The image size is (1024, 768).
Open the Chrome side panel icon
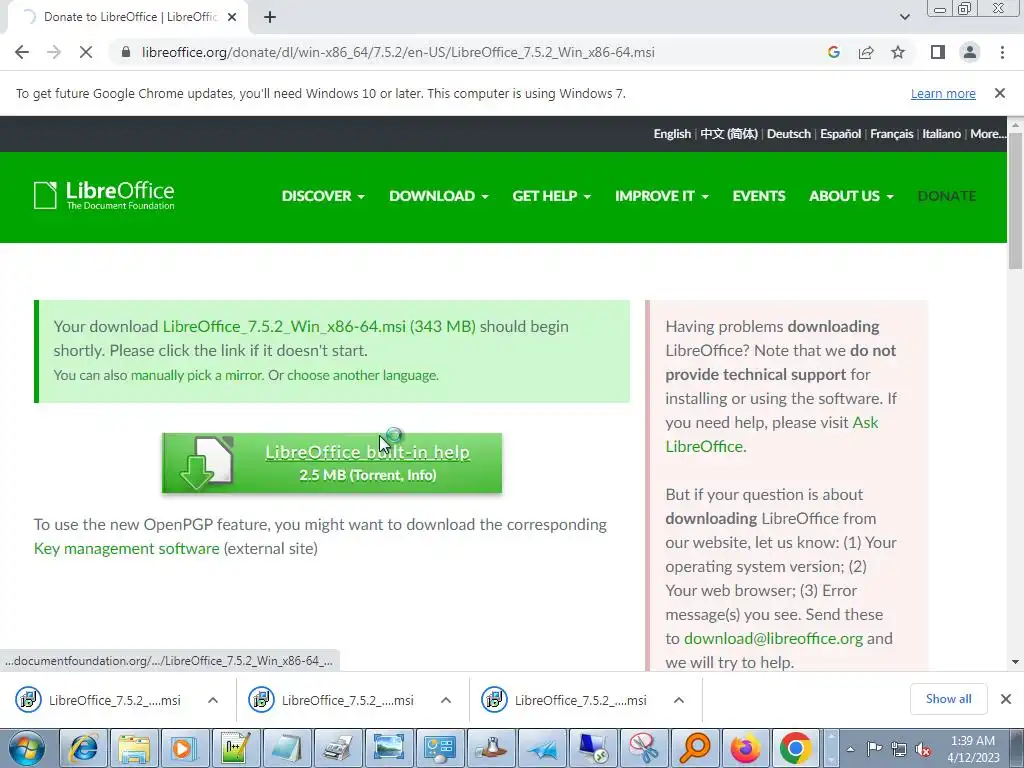tap(938, 52)
